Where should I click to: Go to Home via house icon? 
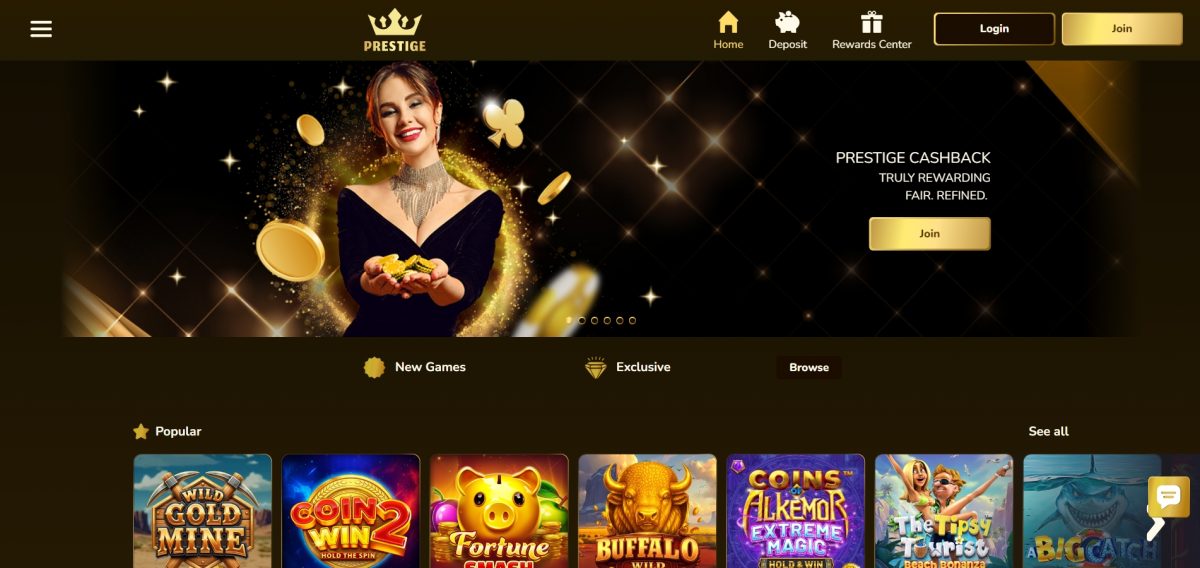point(728,22)
